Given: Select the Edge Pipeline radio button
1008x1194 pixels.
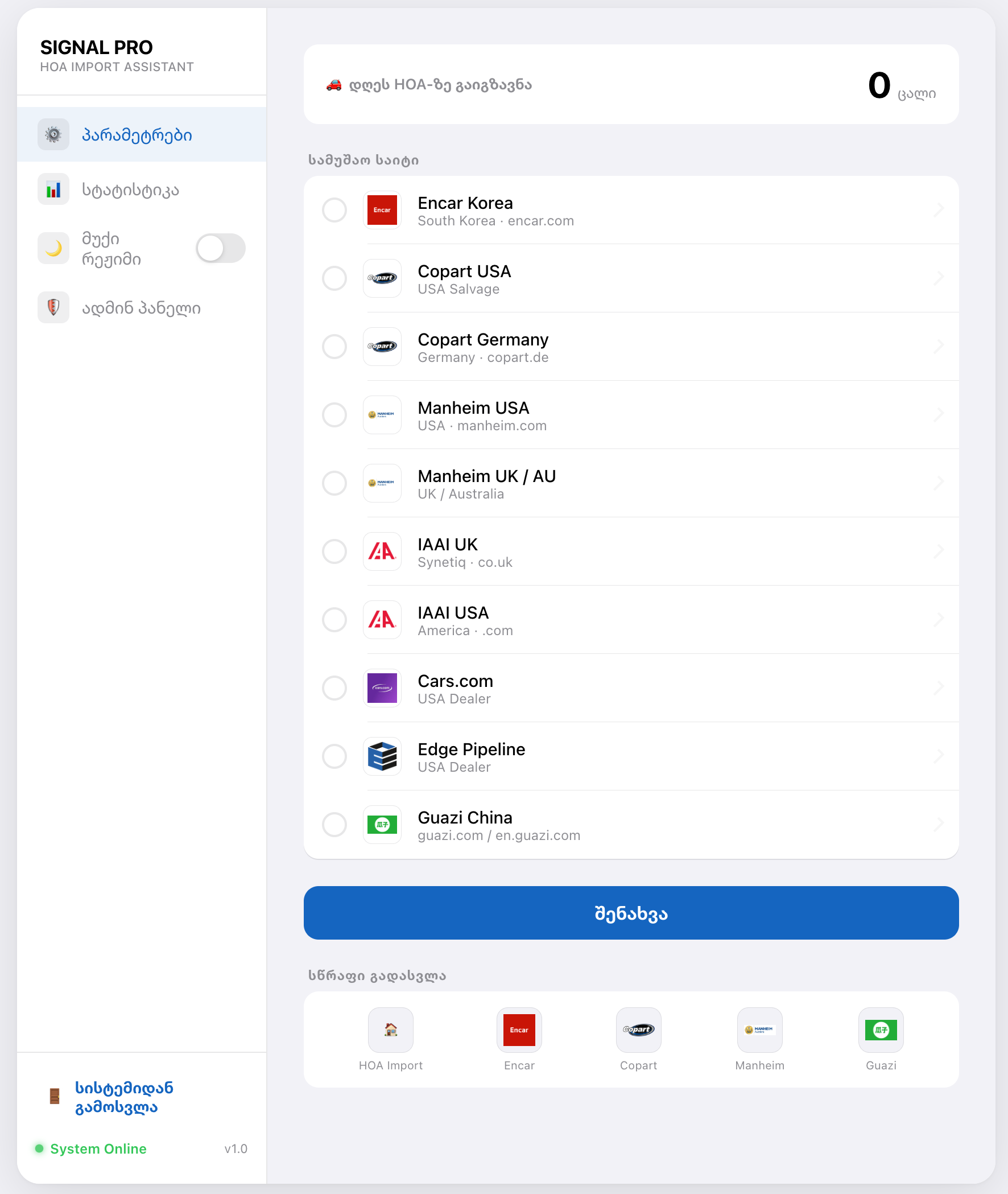Looking at the screenshot, I should coord(334,756).
